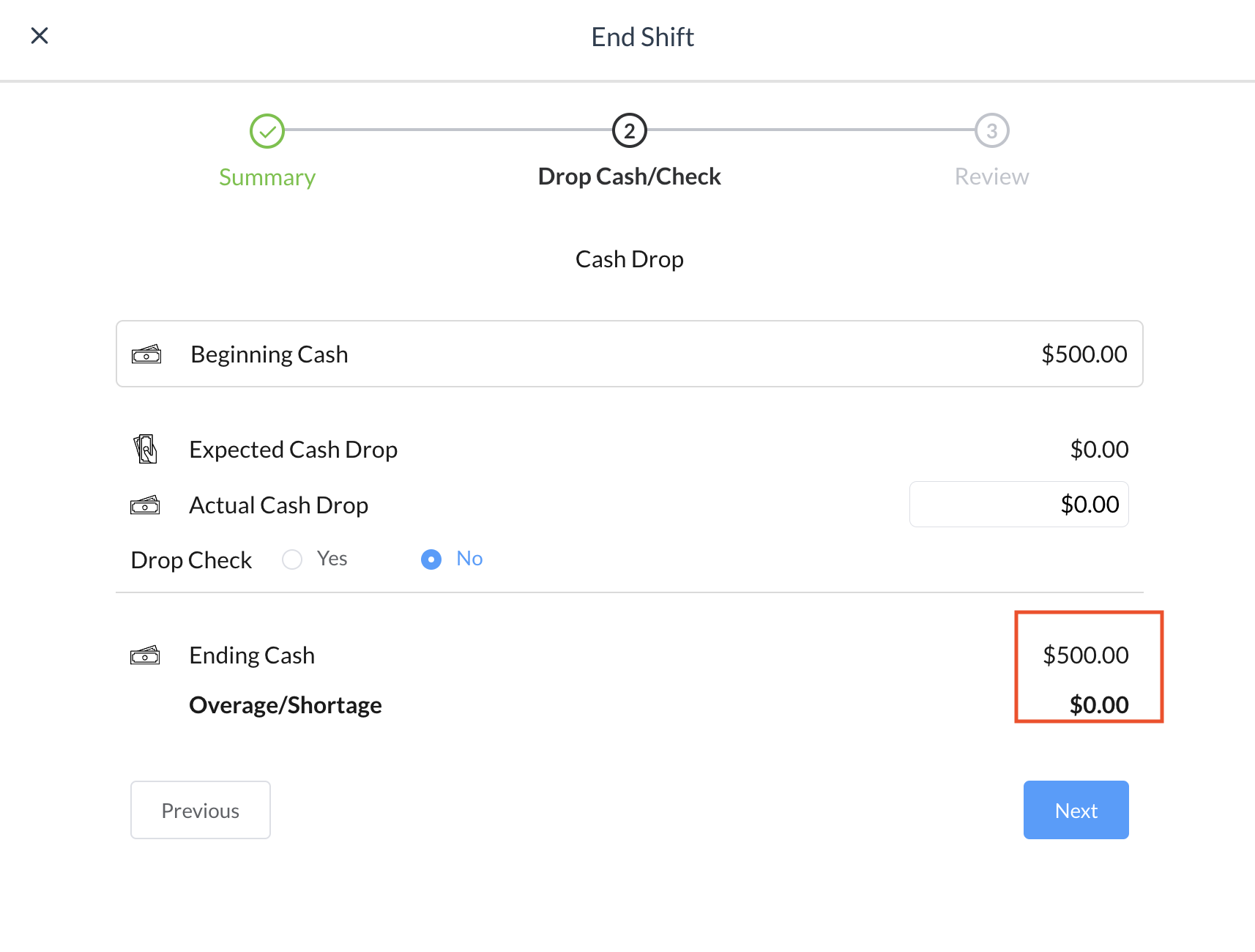Jump to the Review step label
This screenshot has width=1255, height=952.
992,176
